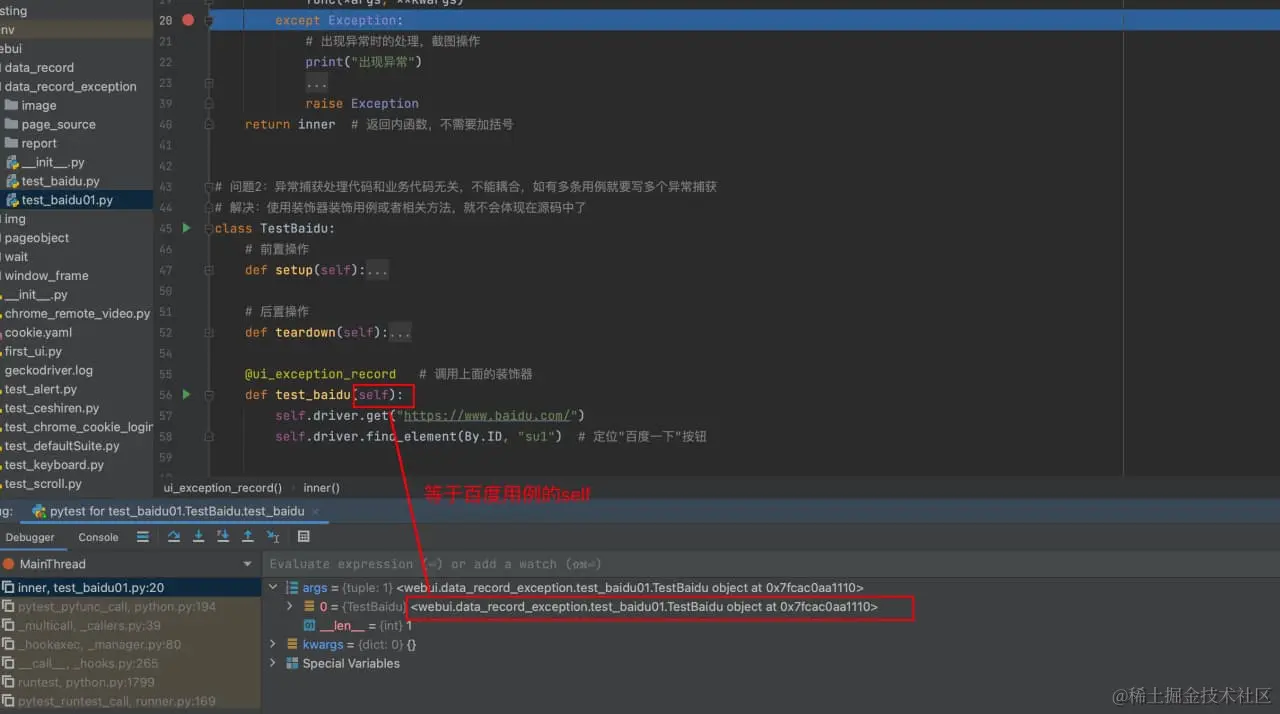This screenshot has height=714, width=1280.
Task: Open Evaluate Expression calculator icon
Action: tap(304, 537)
